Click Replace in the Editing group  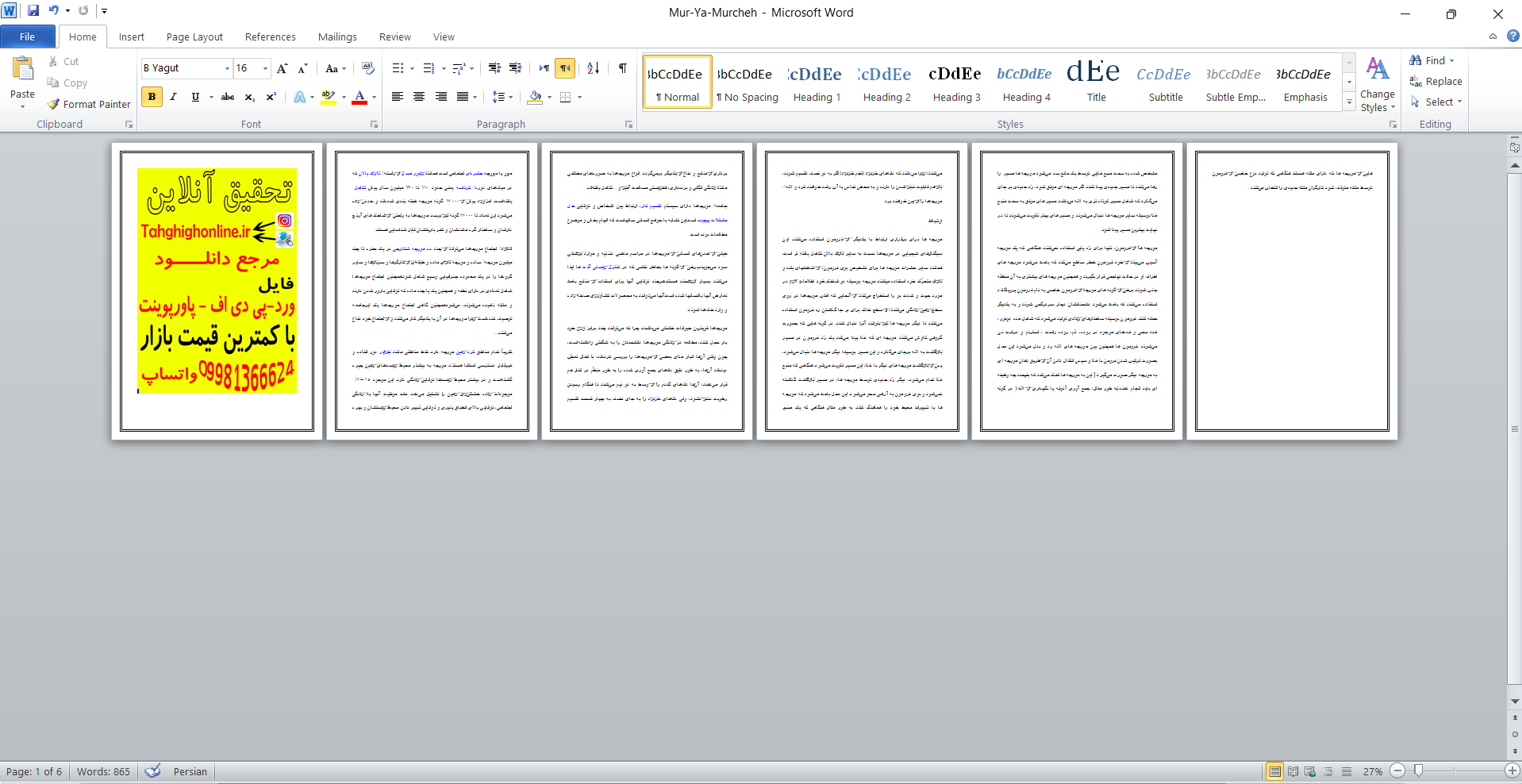pos(1436,81)
